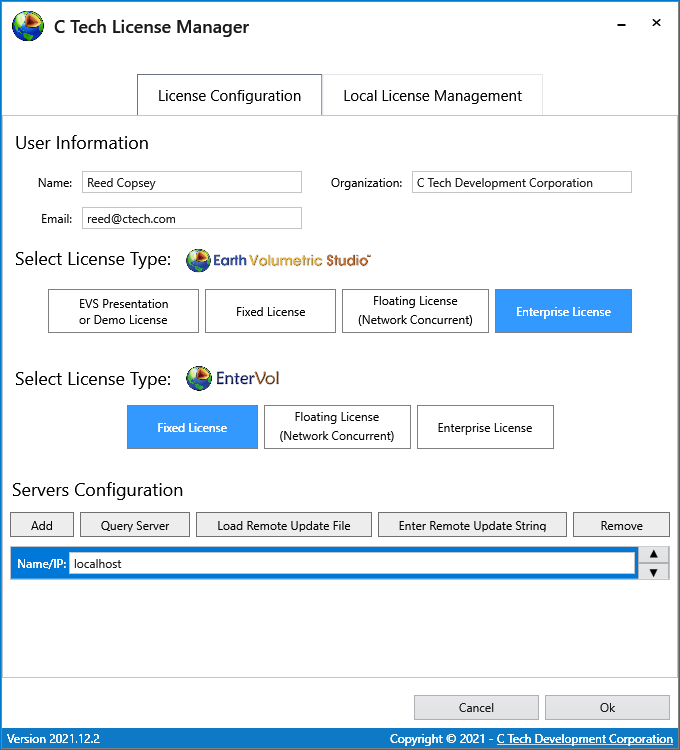Open Enter Remote Update String
Screen dimensions: 680x750
point(472,525)
